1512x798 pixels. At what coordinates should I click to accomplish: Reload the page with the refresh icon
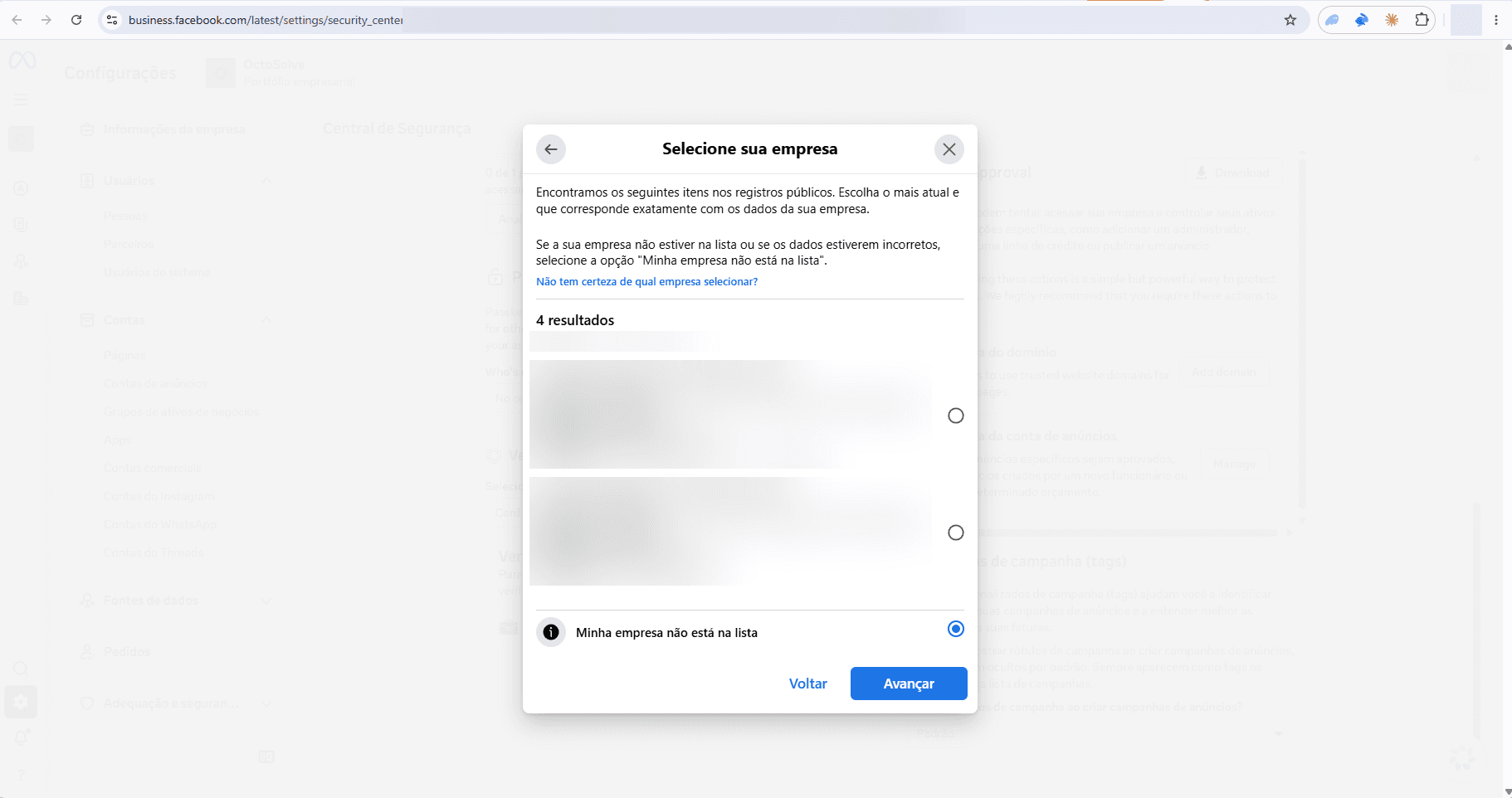tap(76, 20)
